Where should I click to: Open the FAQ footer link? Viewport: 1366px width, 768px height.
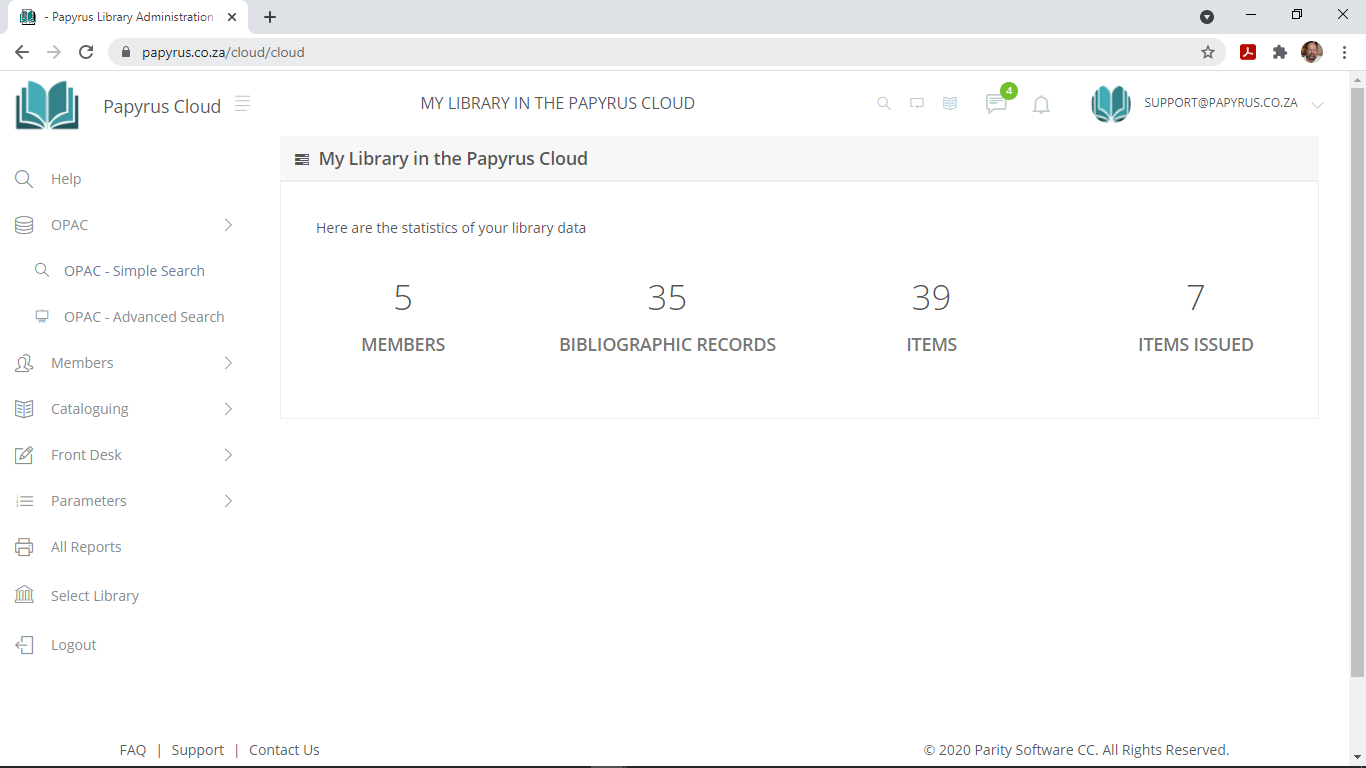point(133,750)
